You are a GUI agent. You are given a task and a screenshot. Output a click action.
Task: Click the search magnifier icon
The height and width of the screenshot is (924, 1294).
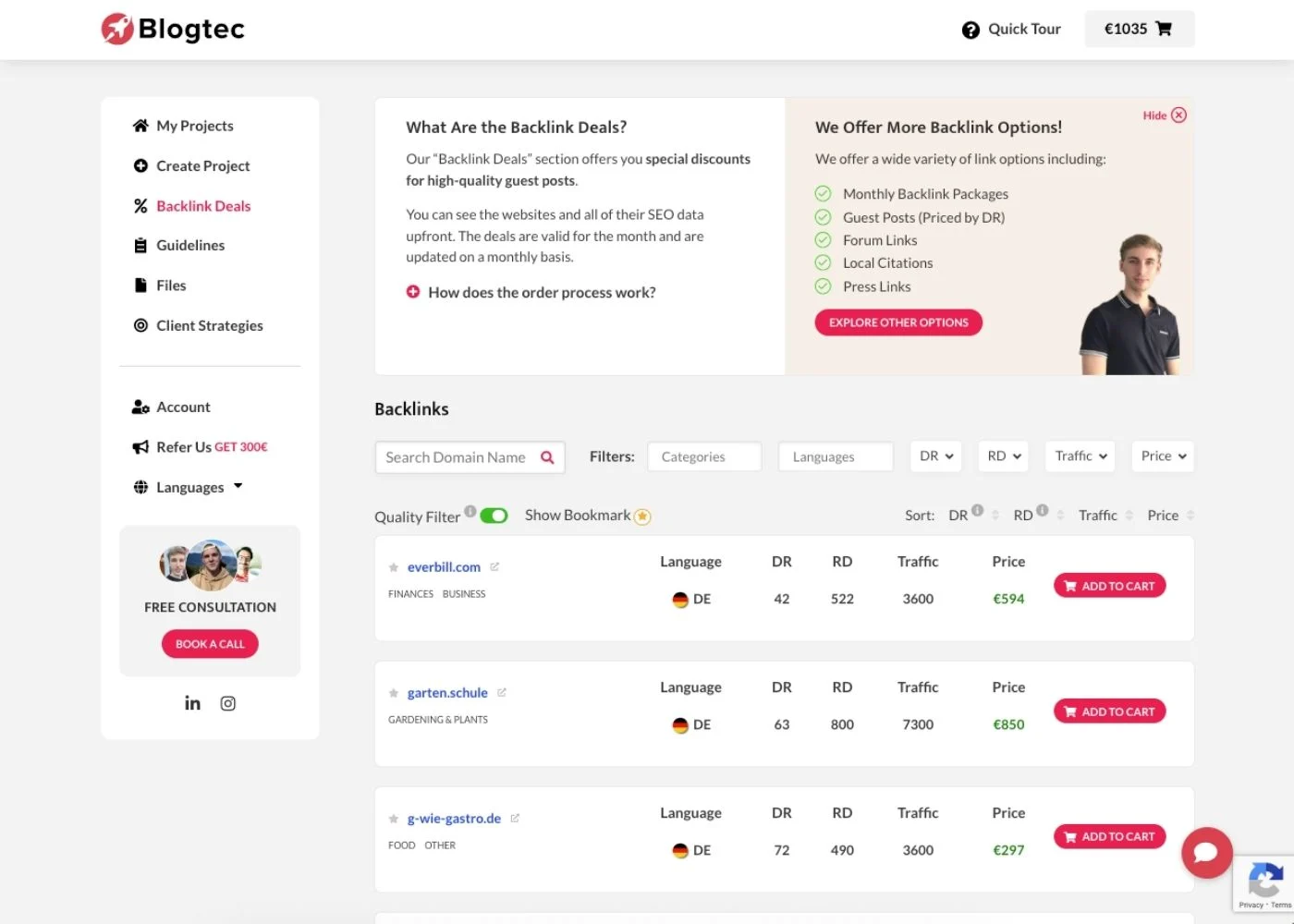(x=547, y=457)
